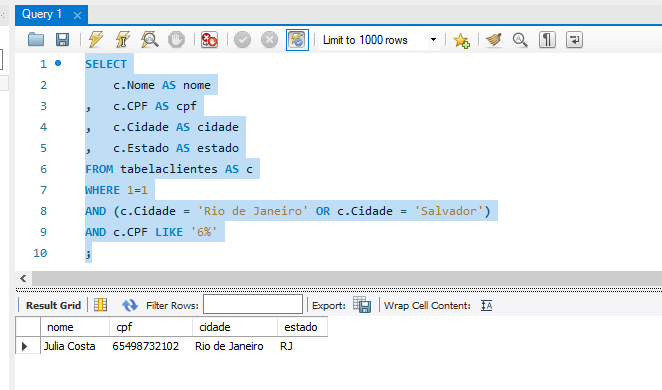Sort by the estado column header
Viewport: 662px width, 390px height.
pyautogui.click(x=302, y=327)
